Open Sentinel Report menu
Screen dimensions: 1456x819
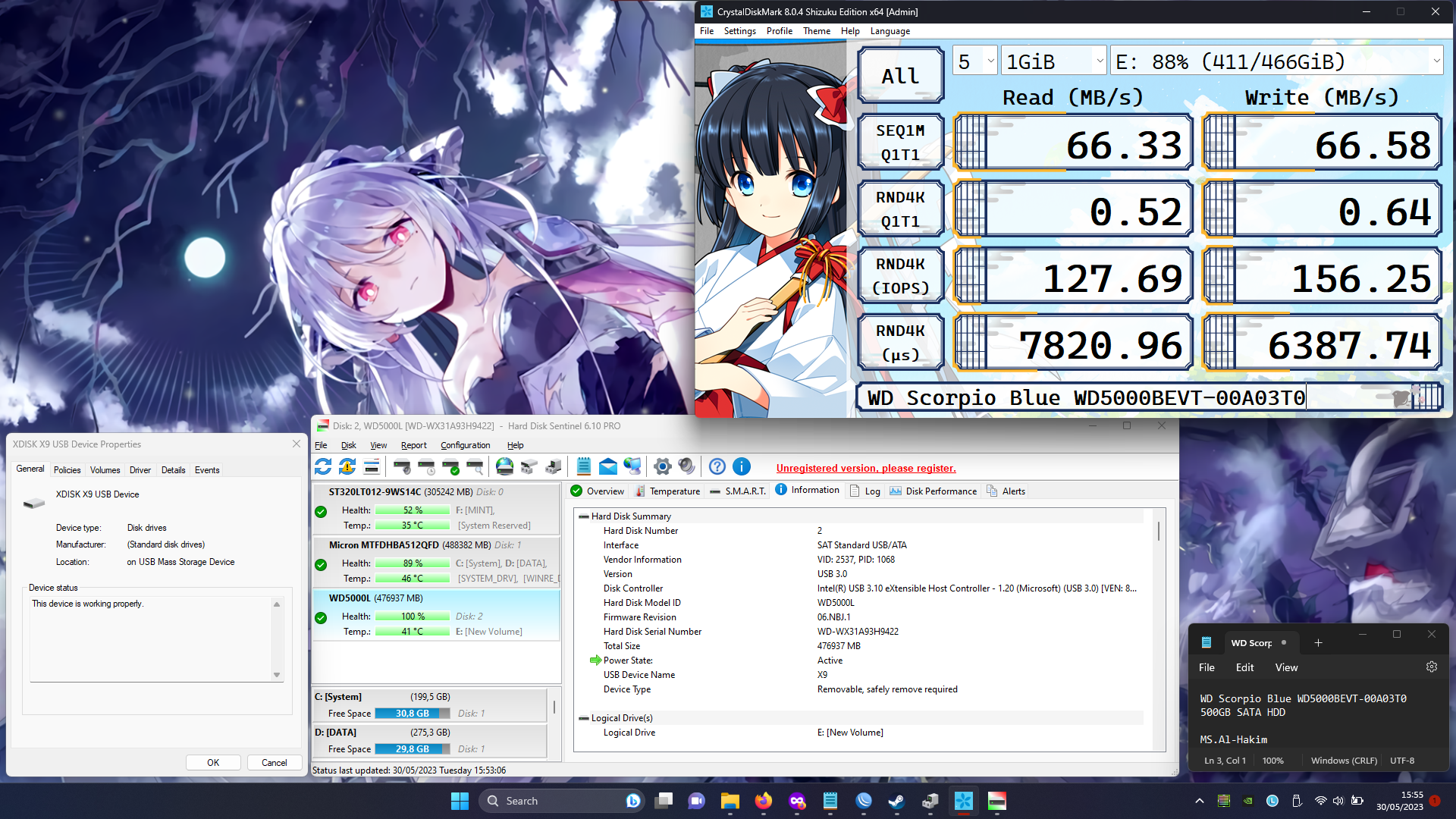pyautogui.click(x=414, y=445)
